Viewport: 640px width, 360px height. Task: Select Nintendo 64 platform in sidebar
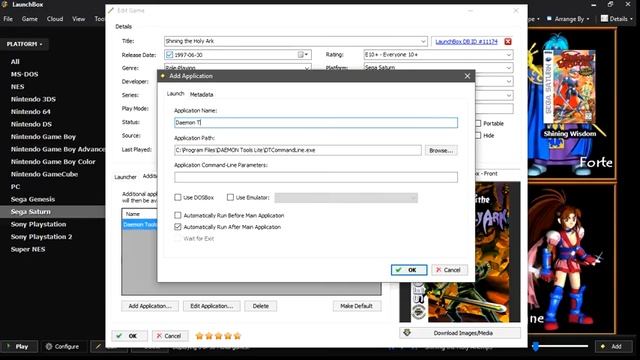point(31,111)
